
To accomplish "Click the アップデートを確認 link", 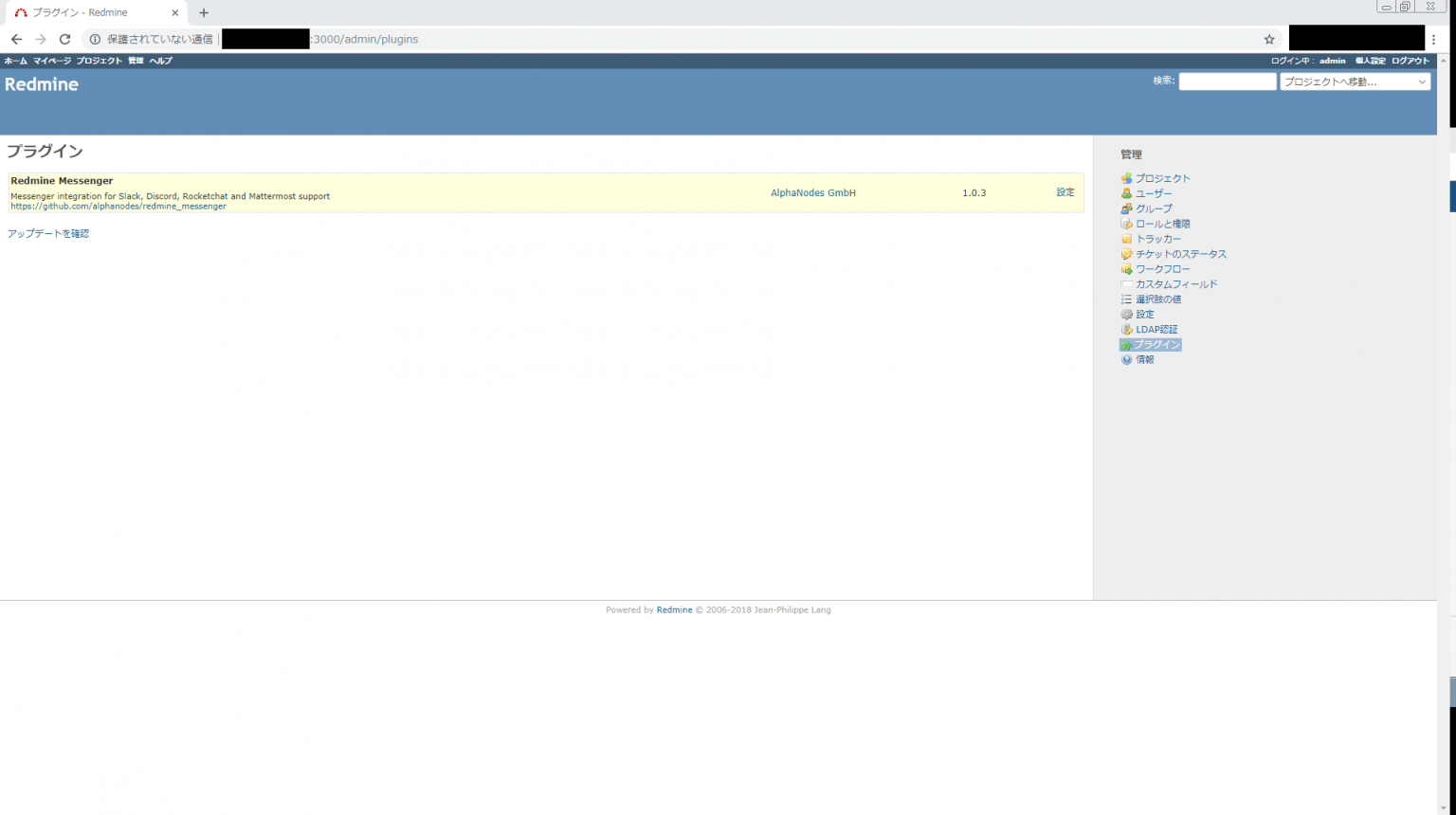I will click(48, 233).
